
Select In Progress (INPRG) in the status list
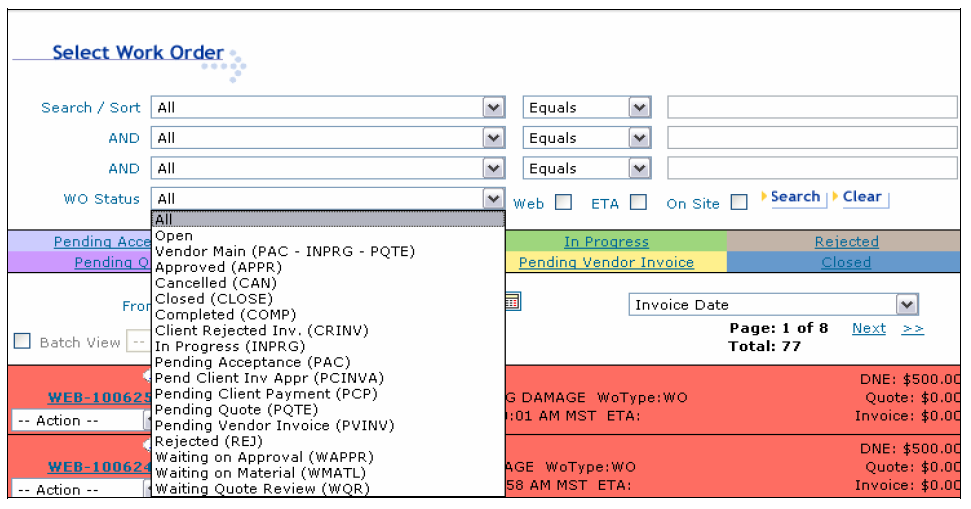coord(230,346)
